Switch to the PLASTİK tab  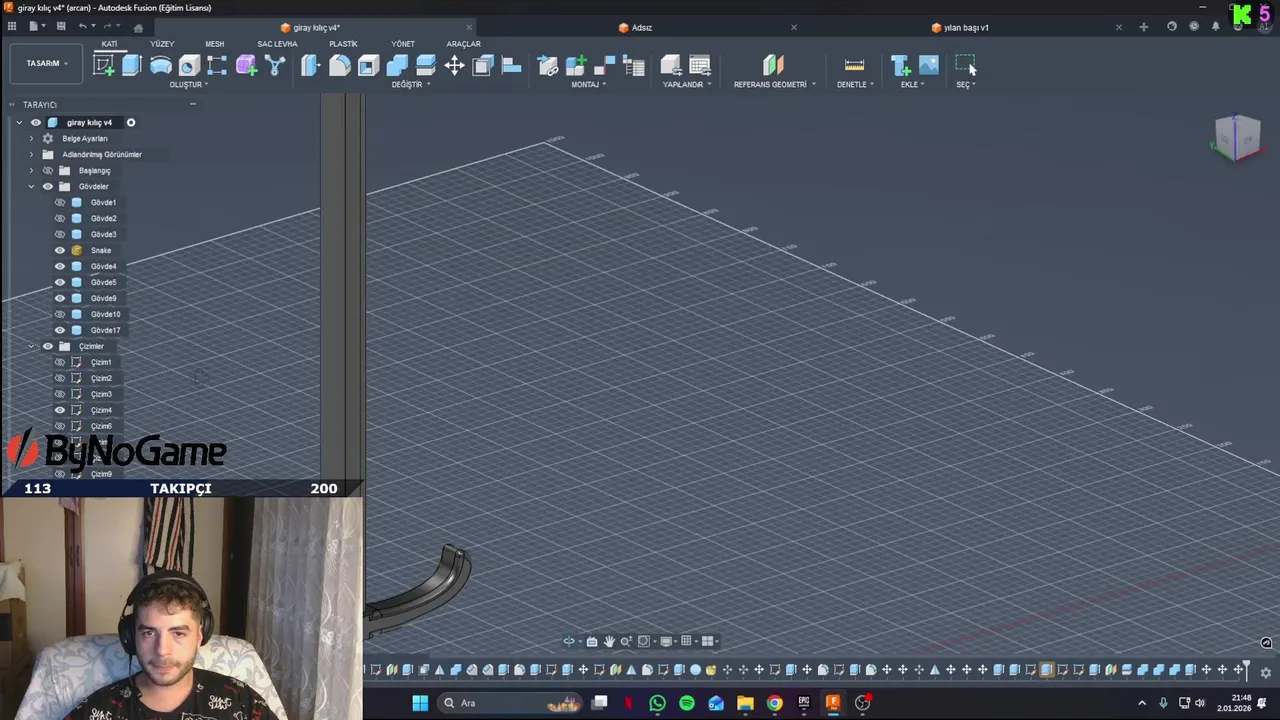pos(343,44)
